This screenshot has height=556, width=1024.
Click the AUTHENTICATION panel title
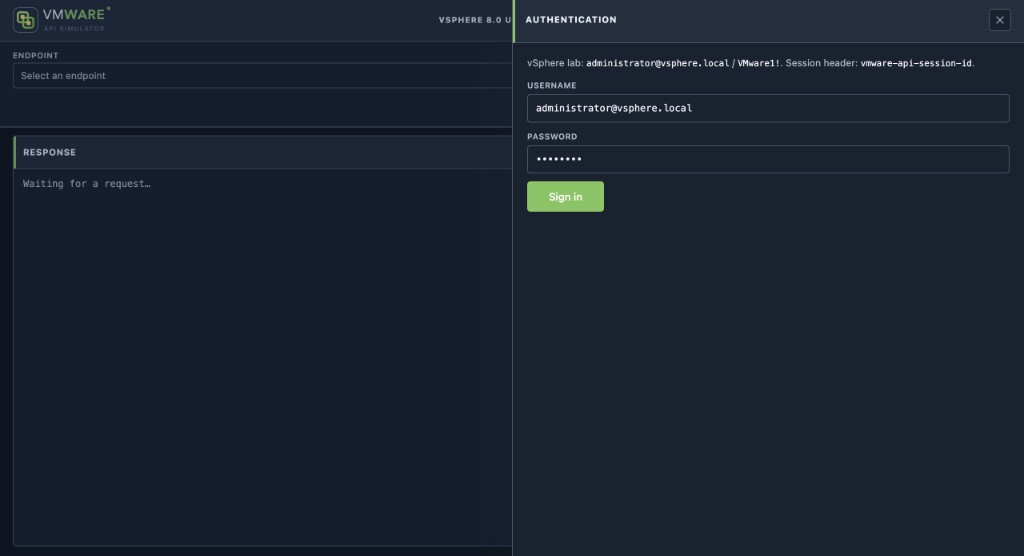click(x=571, y=20)
